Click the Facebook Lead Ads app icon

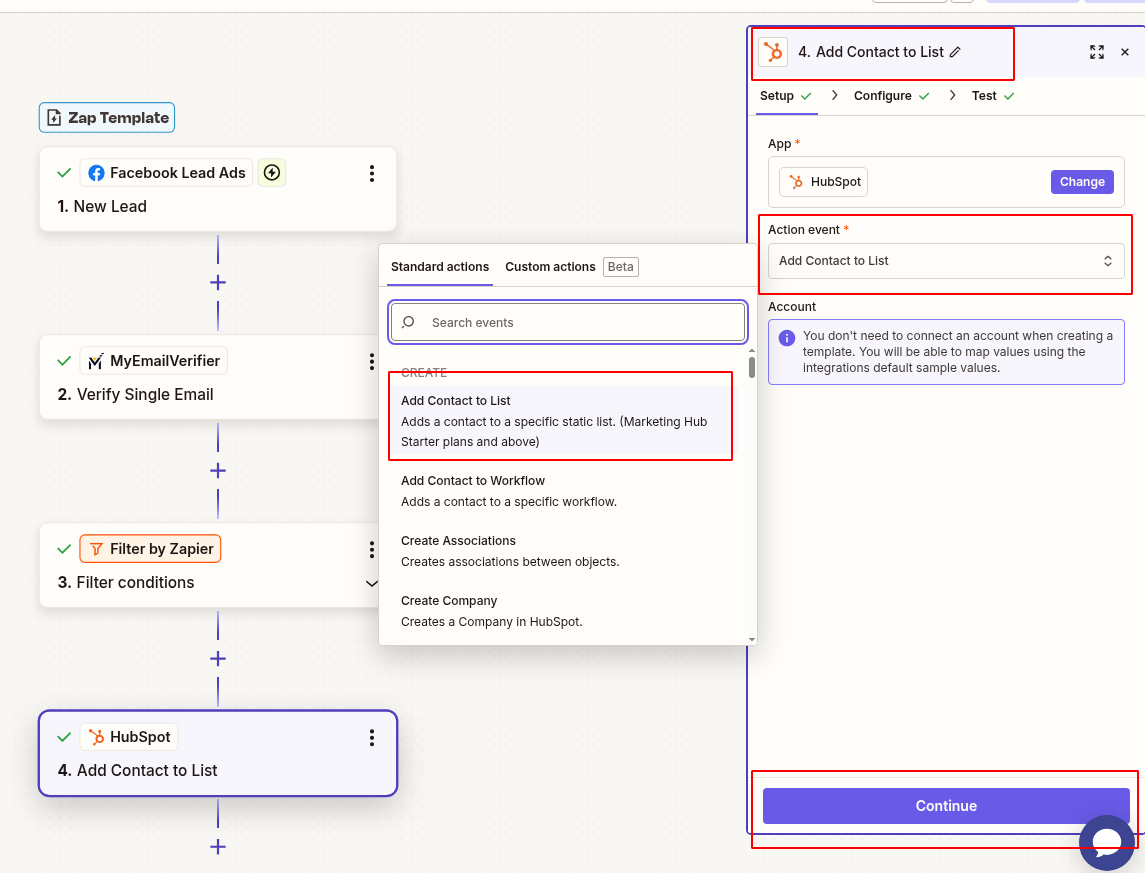pos(95,172)
